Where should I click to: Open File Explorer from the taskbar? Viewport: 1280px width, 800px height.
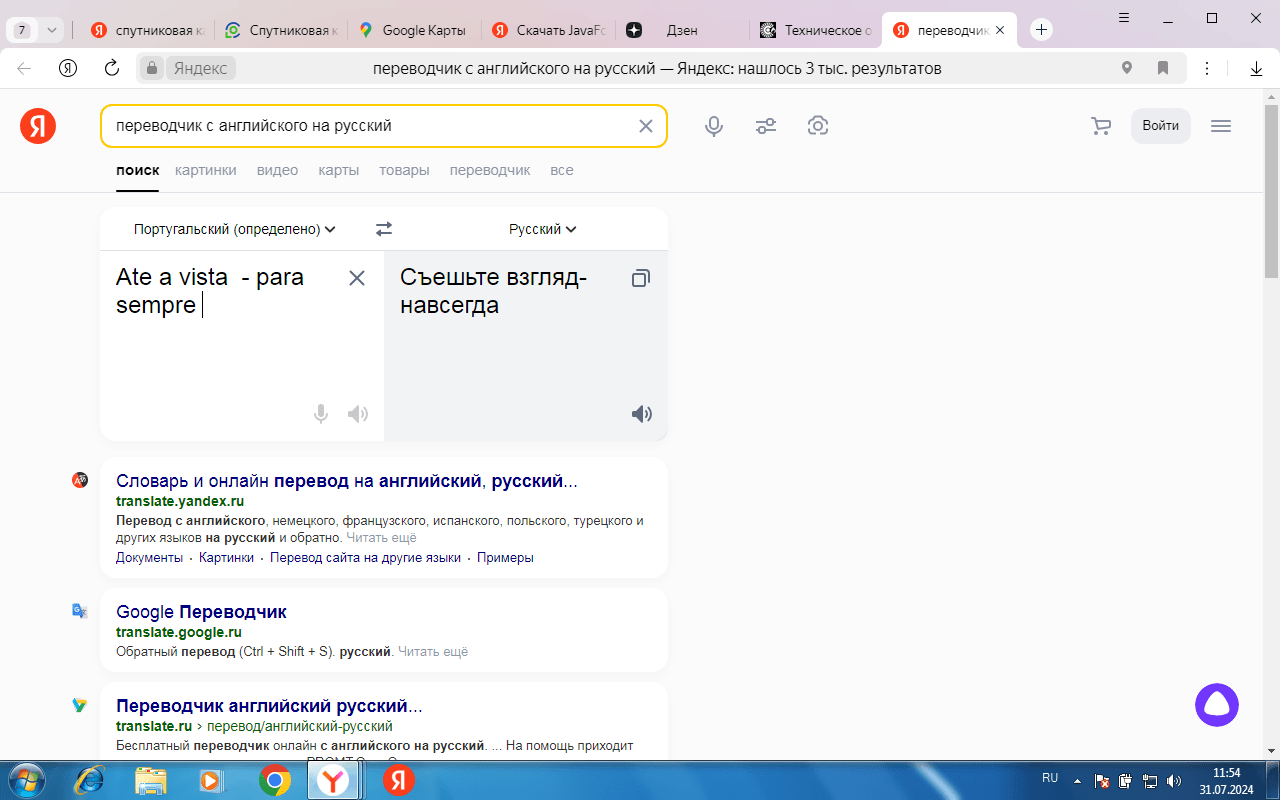coord(151,780)
